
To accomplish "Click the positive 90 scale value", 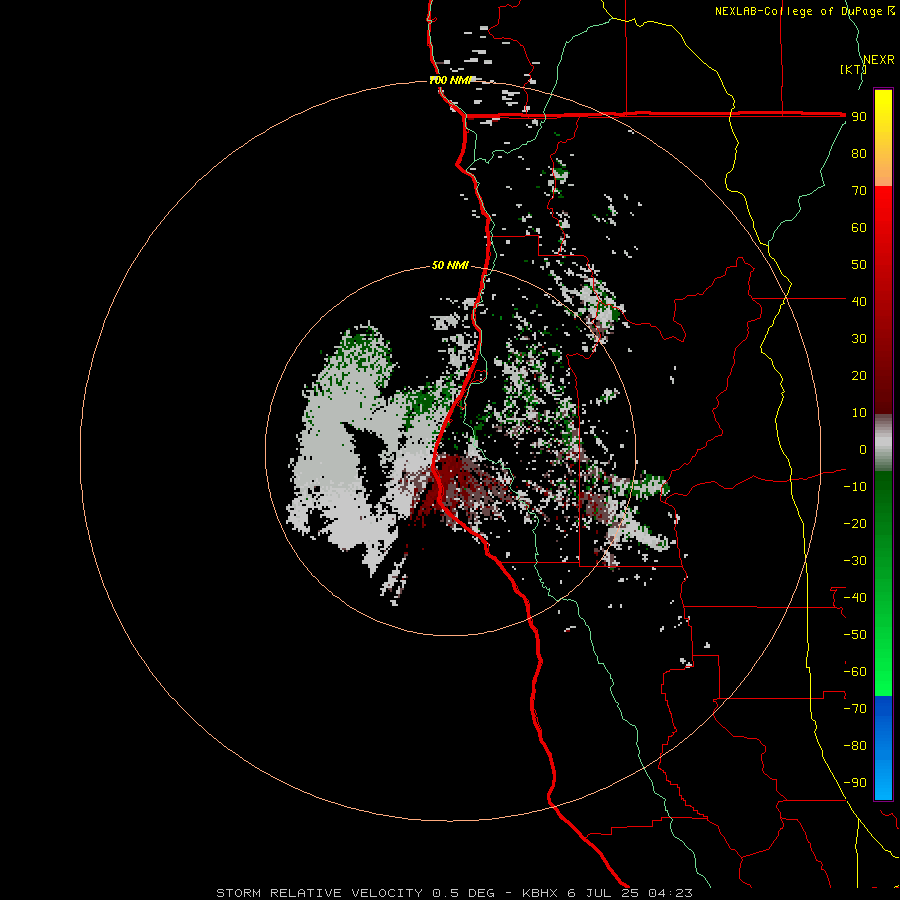I will tap(859, 117).
